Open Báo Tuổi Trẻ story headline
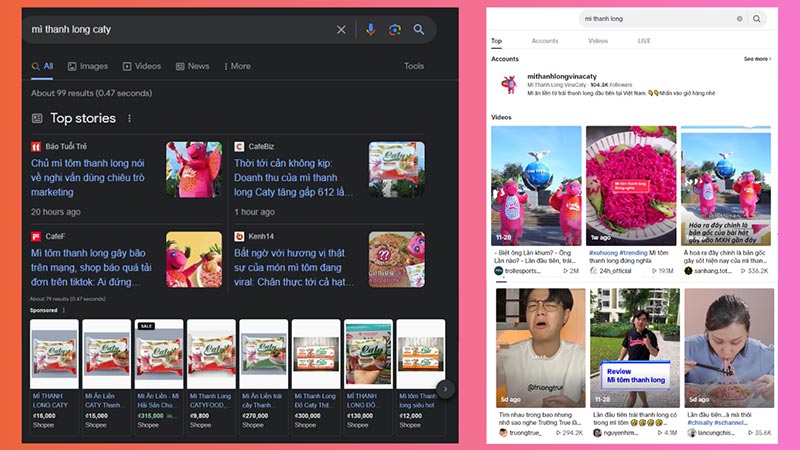 click(88, 178)
